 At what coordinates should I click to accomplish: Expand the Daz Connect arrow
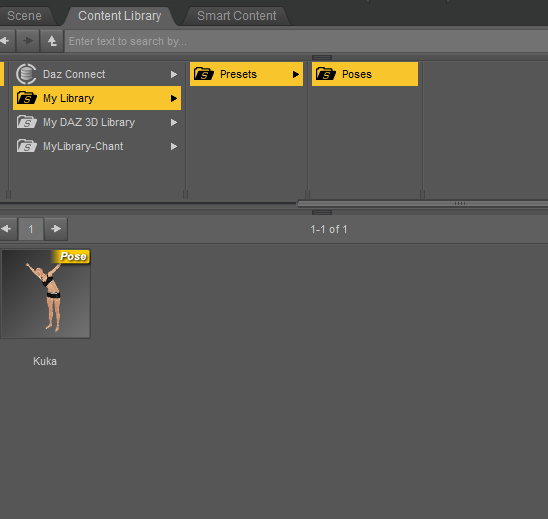[174, 74]
